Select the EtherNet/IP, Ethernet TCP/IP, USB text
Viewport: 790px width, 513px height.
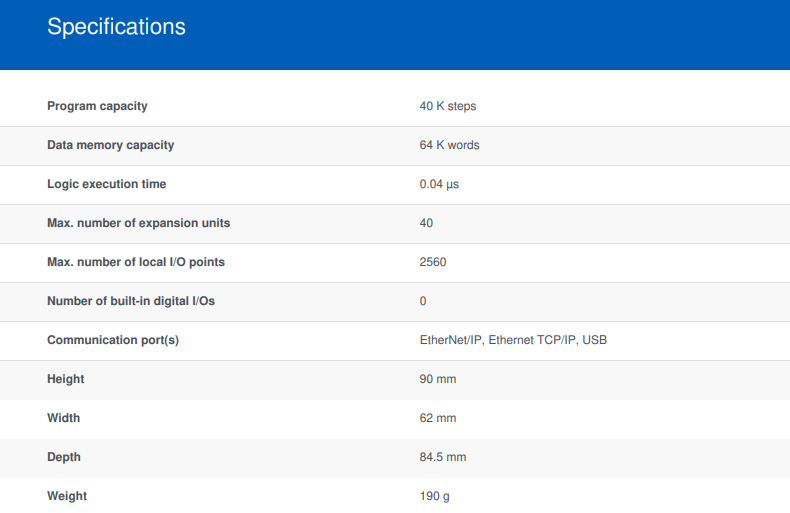[513, 340]
